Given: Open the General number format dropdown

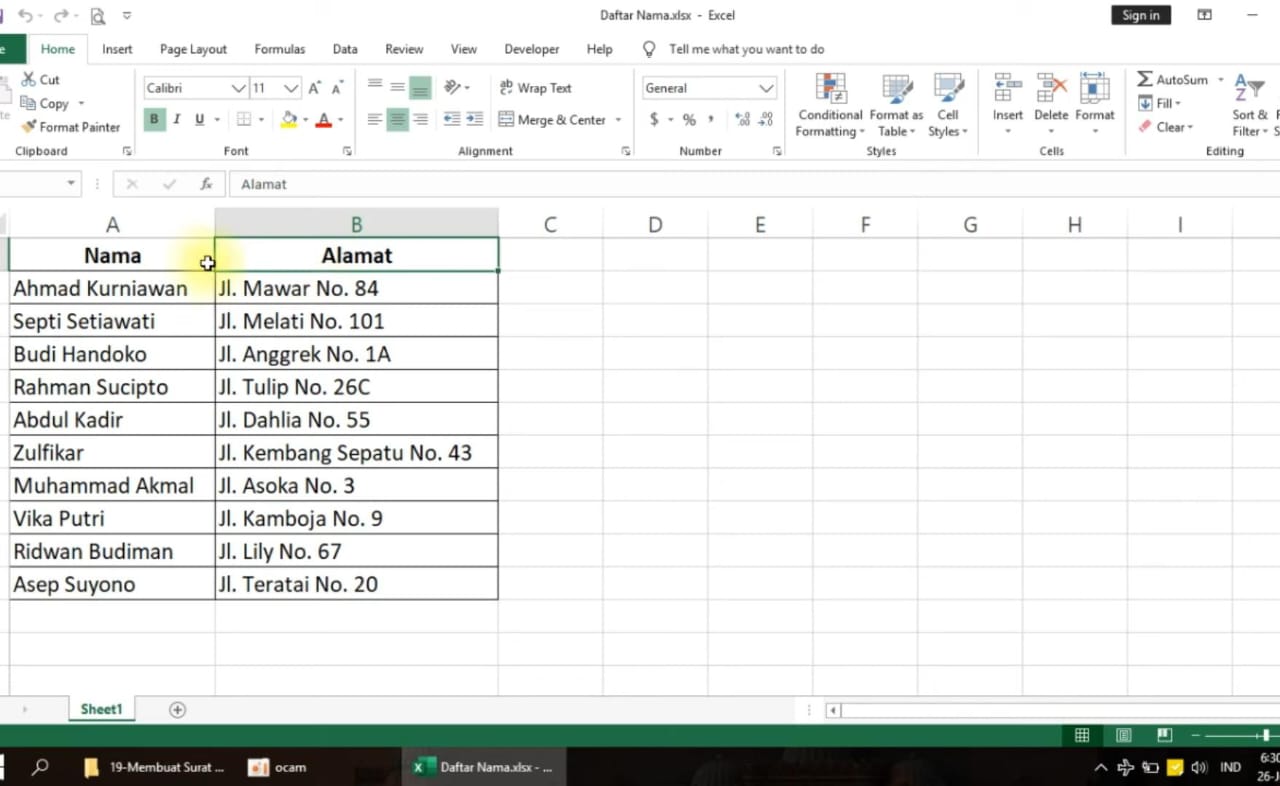Looking at the screenshot, I should click(766, 88).
